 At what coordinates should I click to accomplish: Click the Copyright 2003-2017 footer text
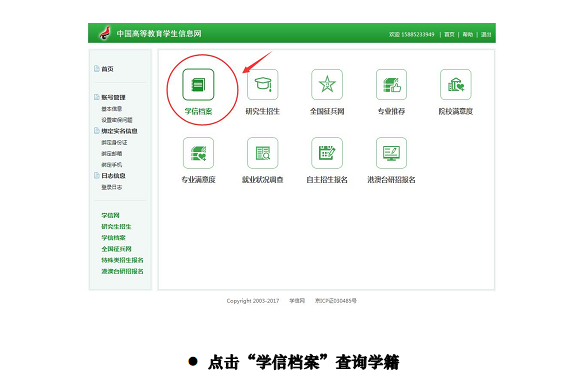click(253, 301)
